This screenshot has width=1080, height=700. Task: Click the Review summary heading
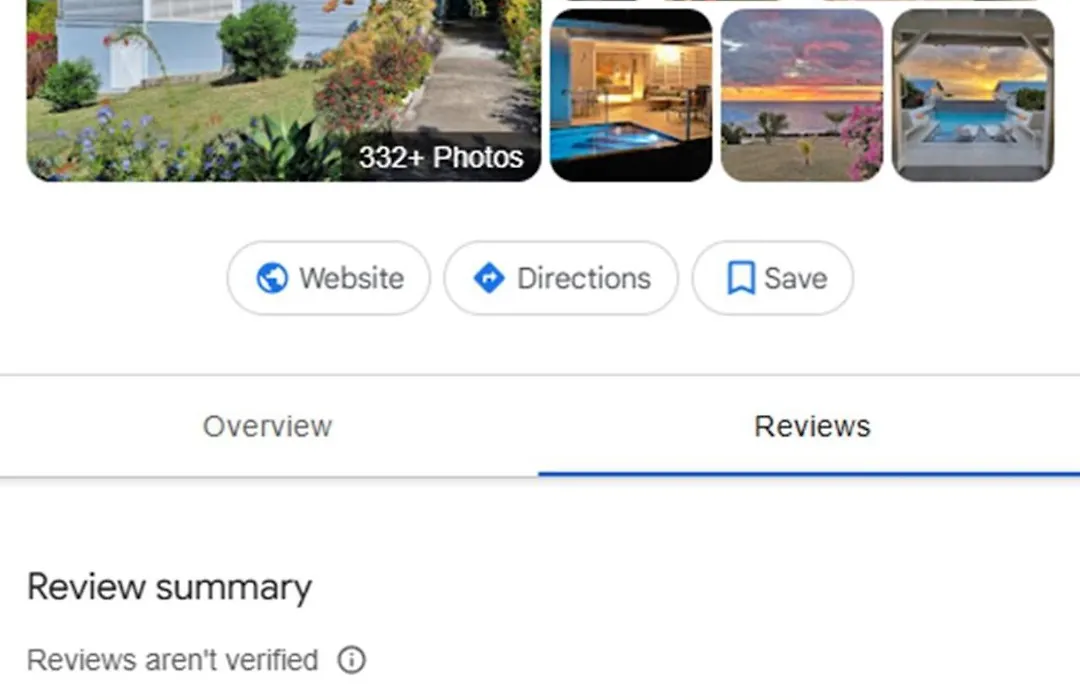169,588
